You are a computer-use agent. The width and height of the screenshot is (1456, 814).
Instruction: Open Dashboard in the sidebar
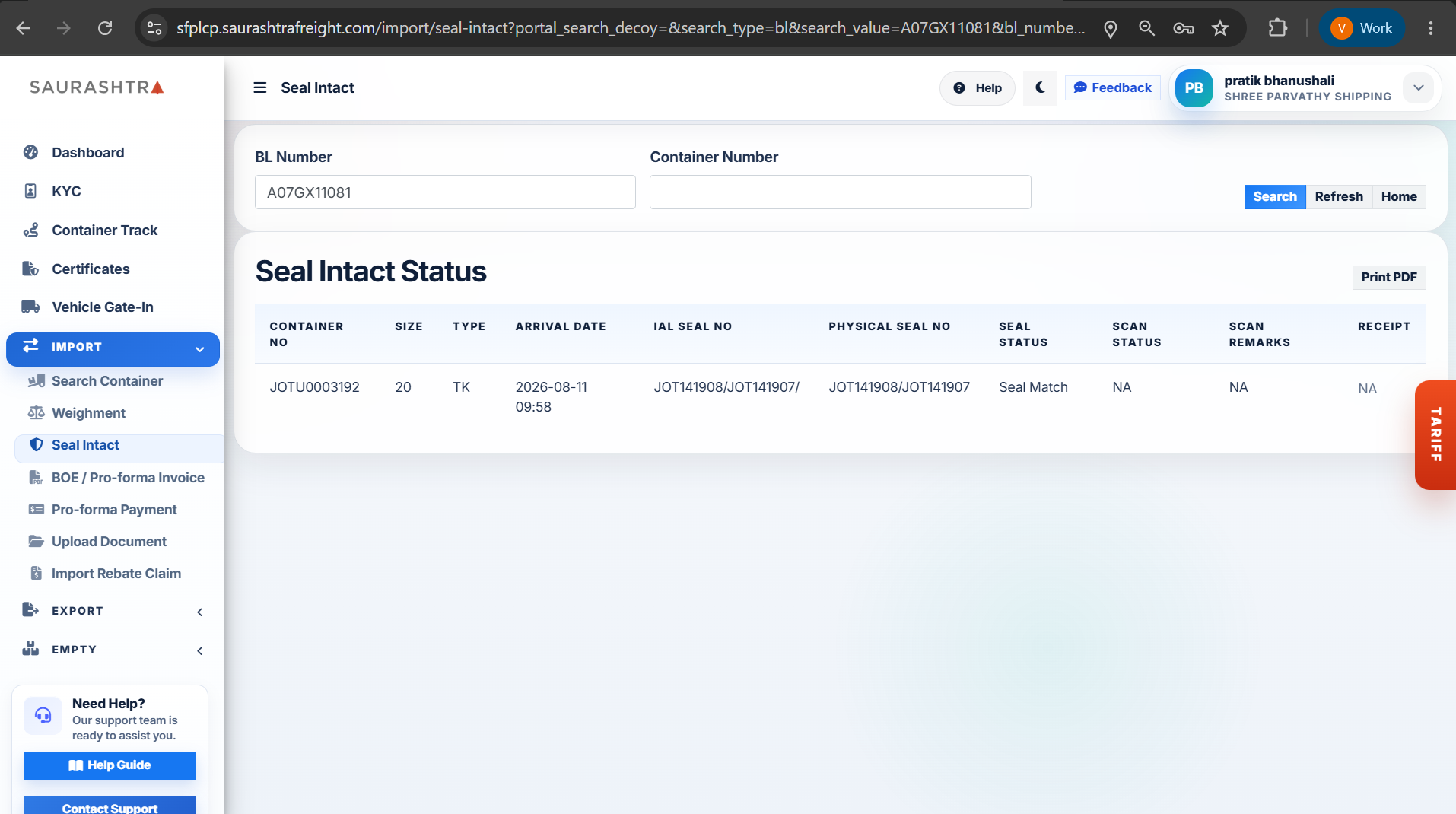[87, 152]
